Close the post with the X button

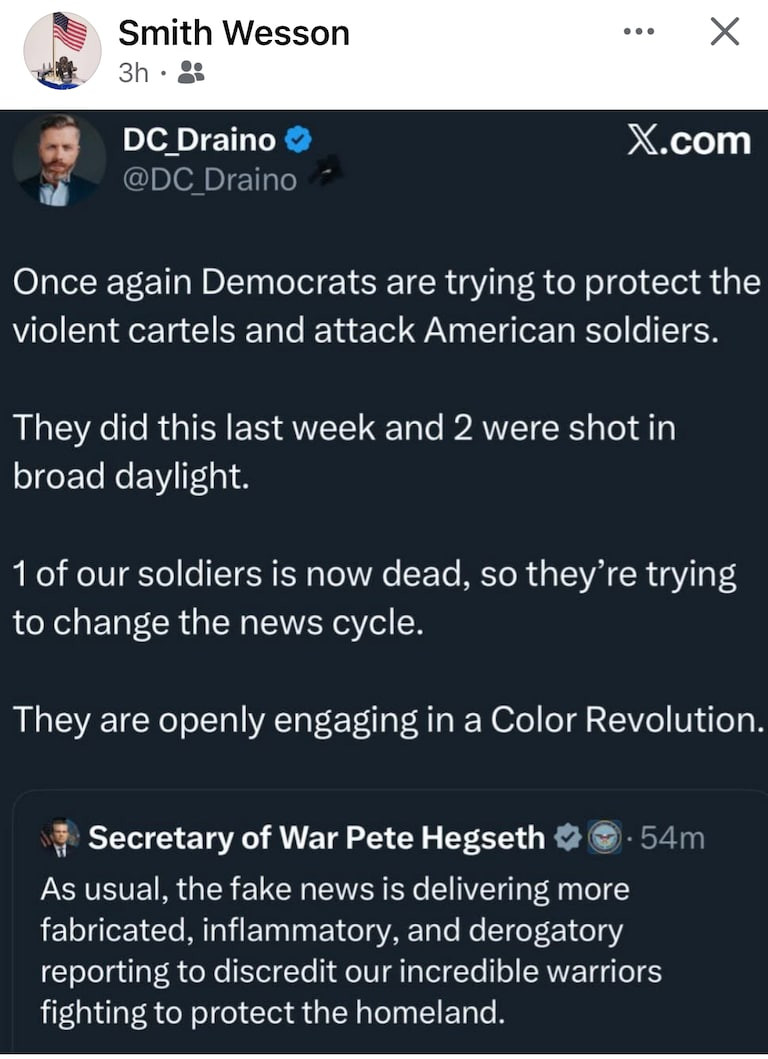[724, 32]
